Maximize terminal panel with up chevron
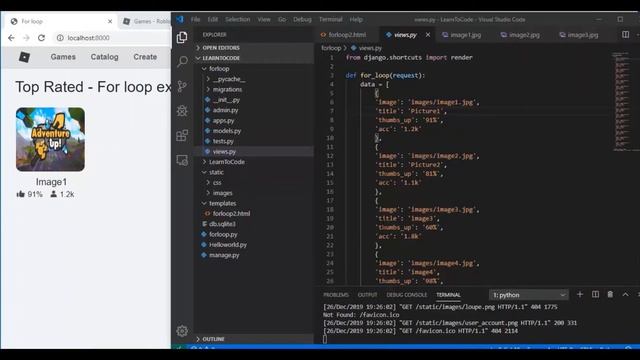The width and height of the screenshot is (640, 360). pyautogui.click(x=625, y=294)
